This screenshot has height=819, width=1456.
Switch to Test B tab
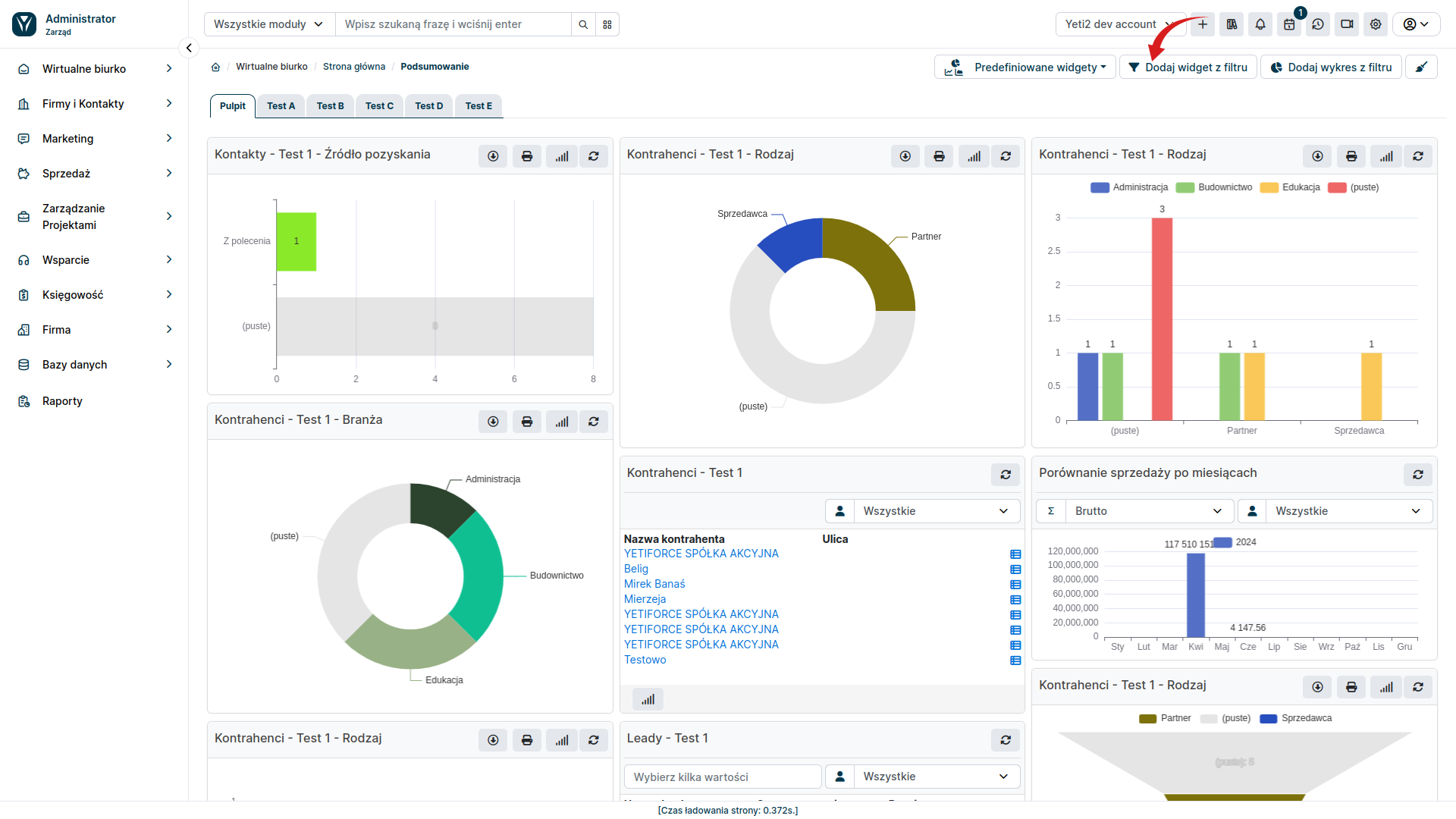point(330,106)
